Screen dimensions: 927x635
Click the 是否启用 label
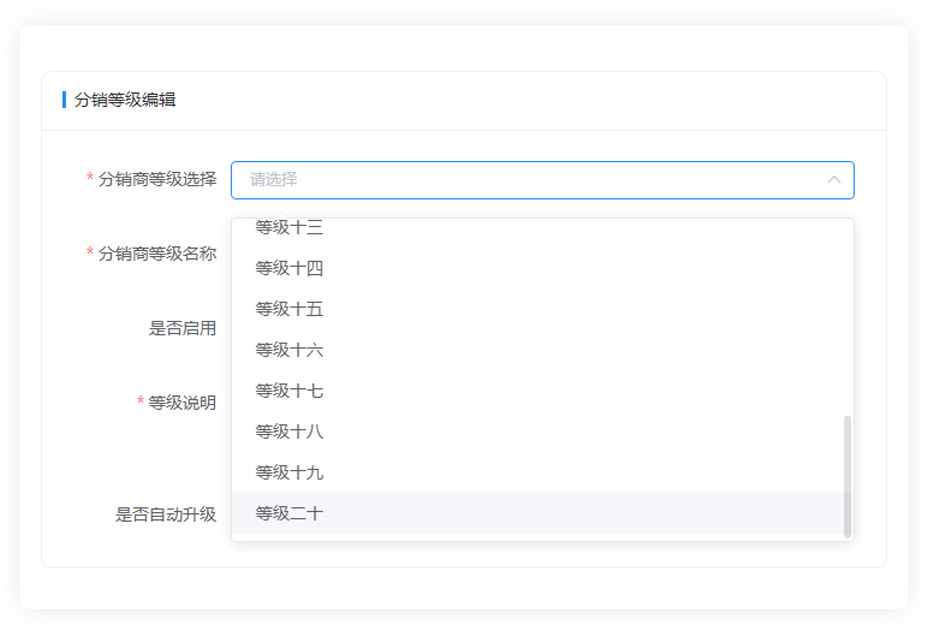182,328
